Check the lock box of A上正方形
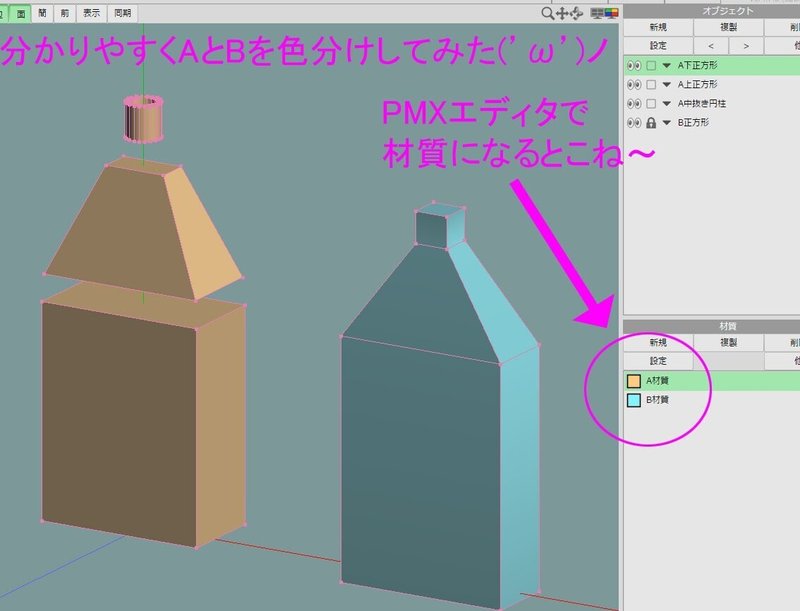This screenshot has height=611, width=800. [x=651, y=85]
